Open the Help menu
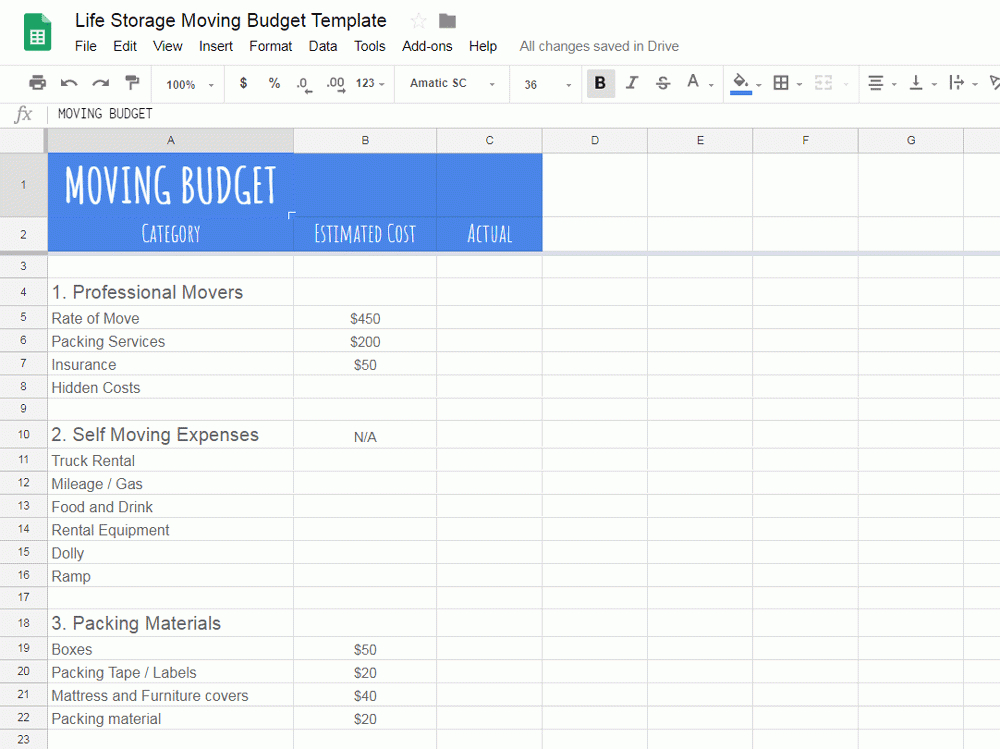The image size is (1000, 749). [483, 46]
